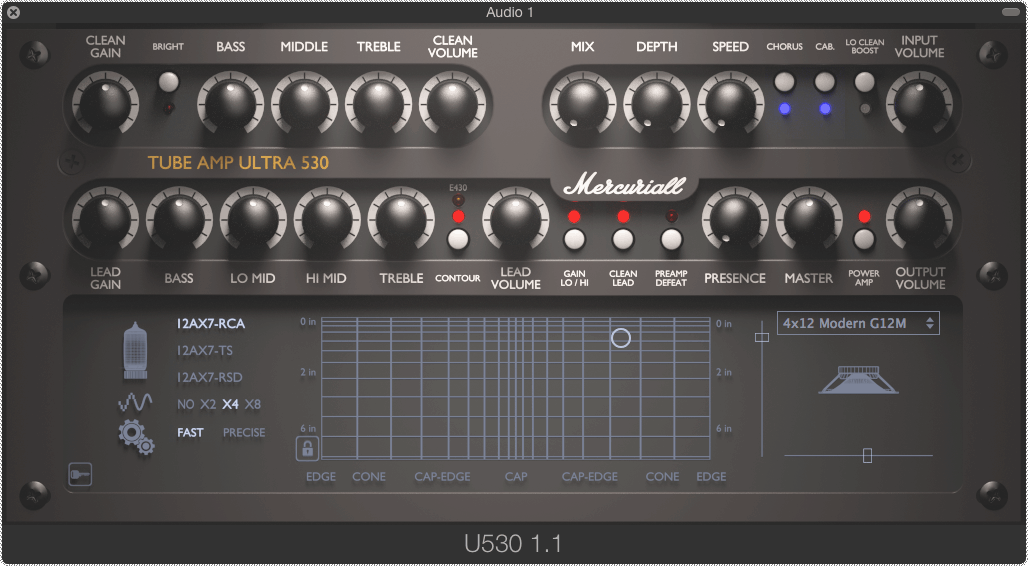Click the Input Volume knob

(x=919, y=104)
